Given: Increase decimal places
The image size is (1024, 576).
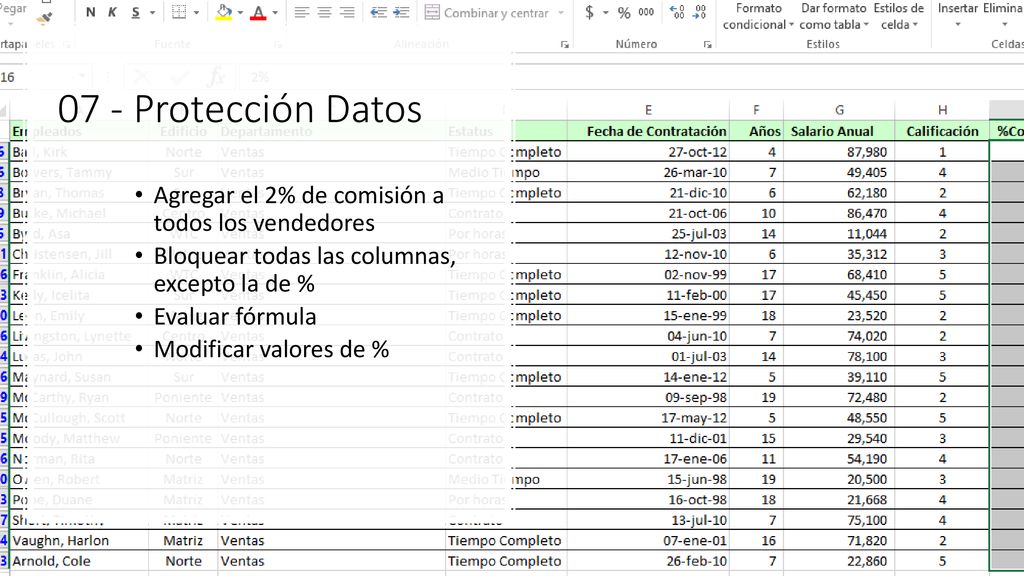Looking at the screenshot, I should 678,12.
